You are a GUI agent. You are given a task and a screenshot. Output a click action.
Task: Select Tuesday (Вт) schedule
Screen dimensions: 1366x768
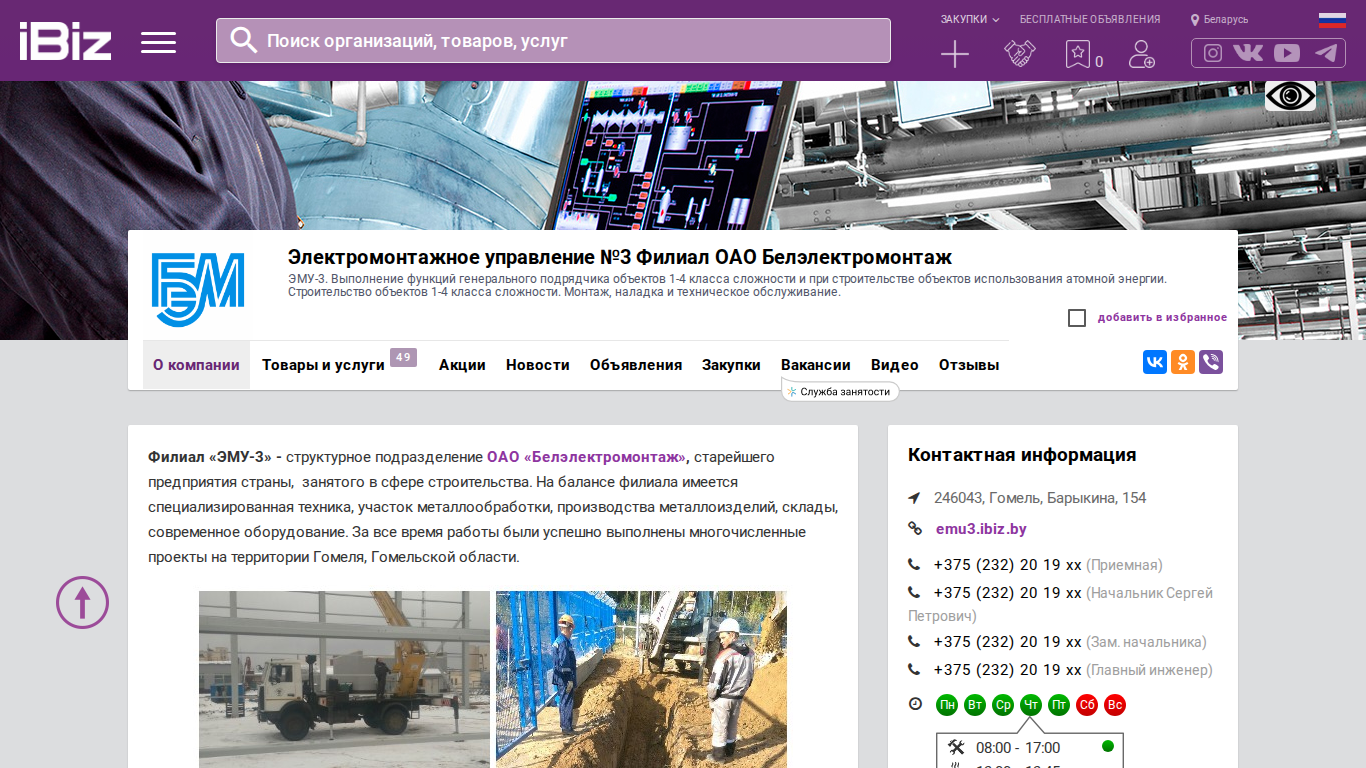[975, 705]
